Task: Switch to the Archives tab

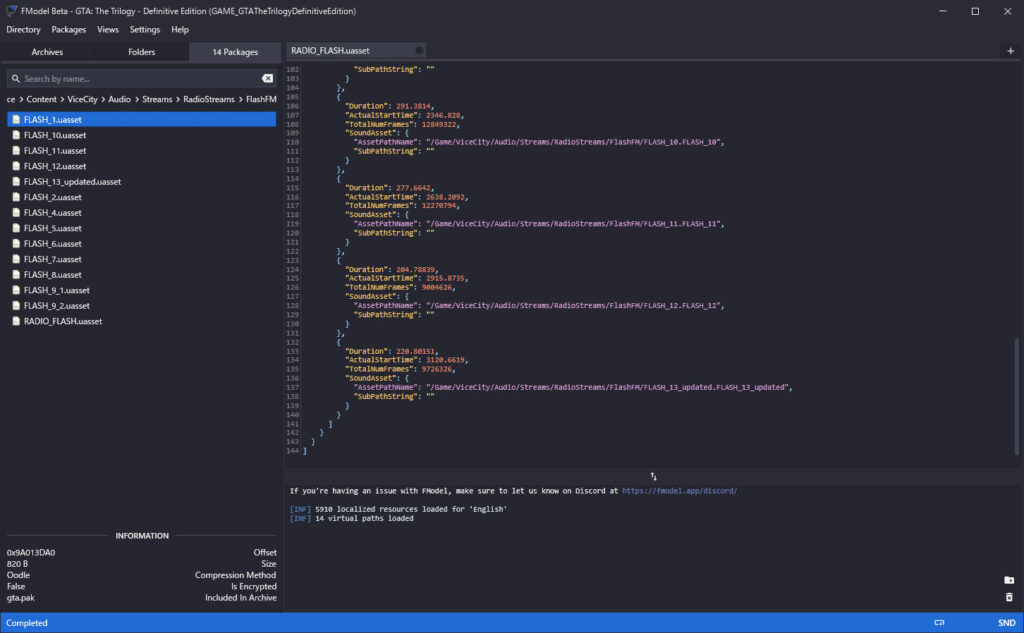Action: (47, 52)
